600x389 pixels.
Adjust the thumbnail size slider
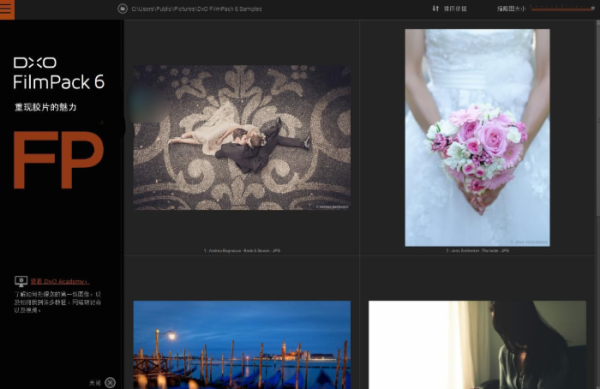[562, 8]
